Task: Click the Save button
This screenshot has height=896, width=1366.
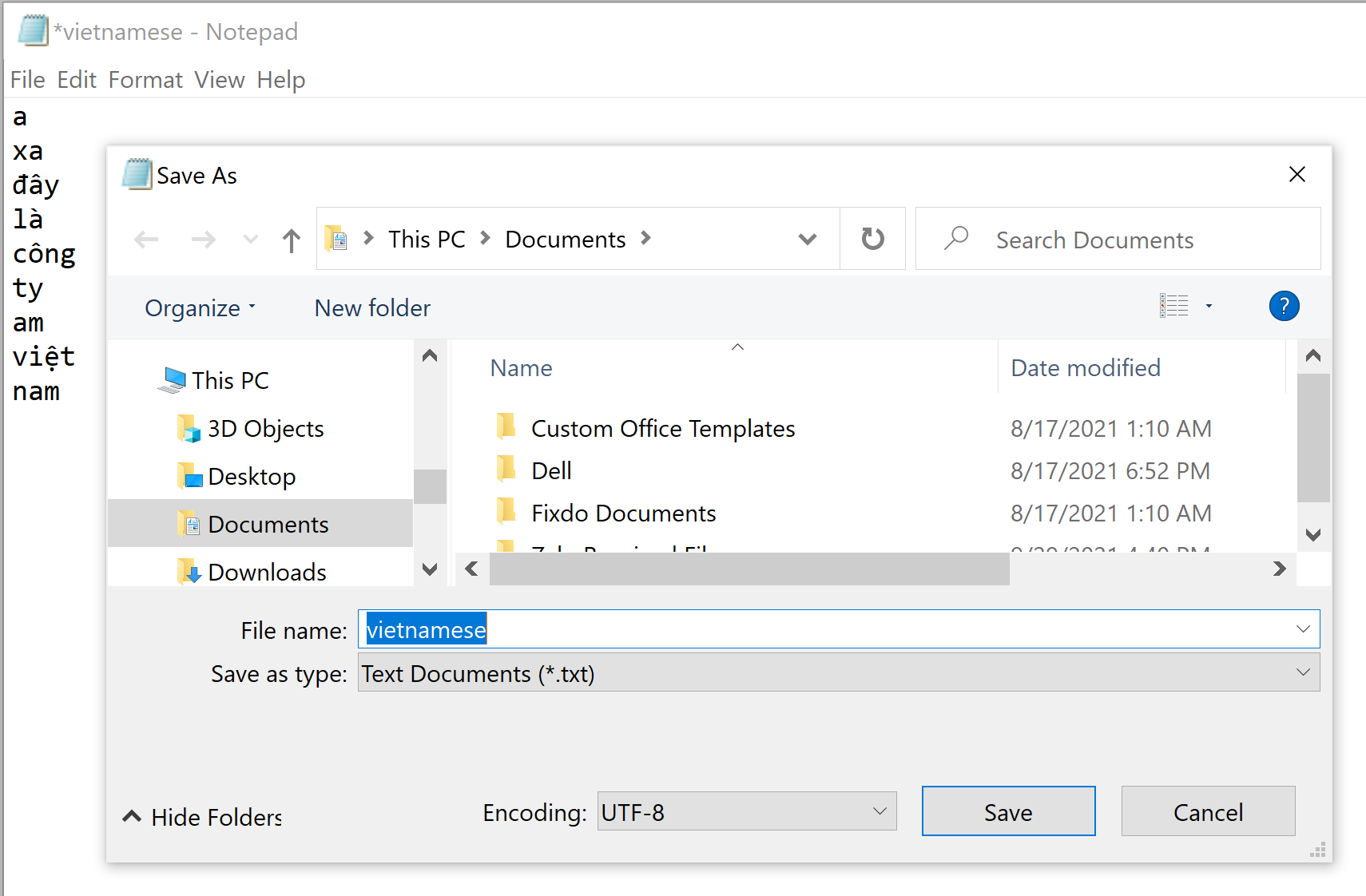Action: [1008, 811]
